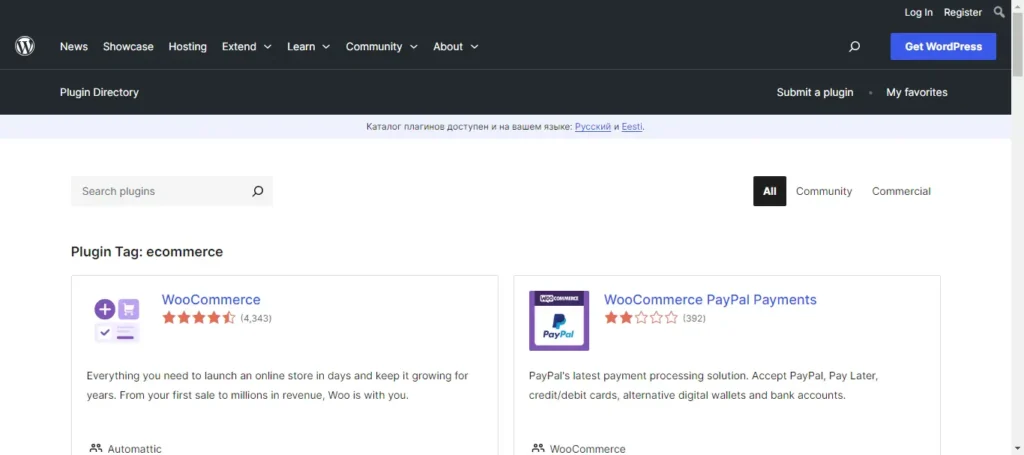Filter by Commercial plugins
The height and width of the screenshot is (455, 1024).
901,191
